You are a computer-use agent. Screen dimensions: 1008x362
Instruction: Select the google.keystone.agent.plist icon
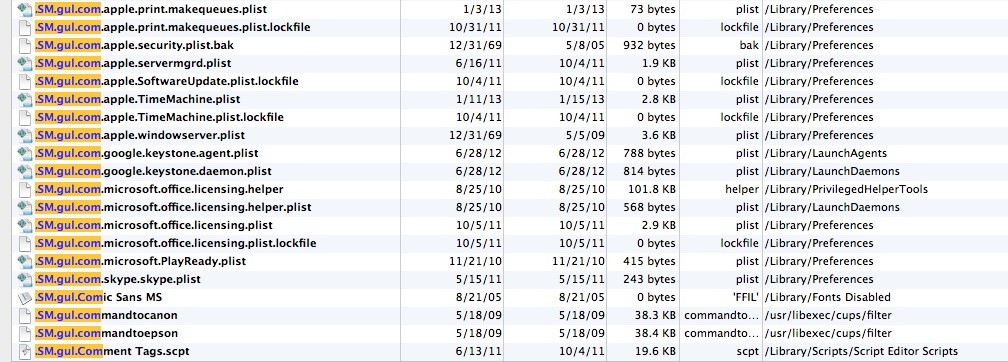coord(25,154)
